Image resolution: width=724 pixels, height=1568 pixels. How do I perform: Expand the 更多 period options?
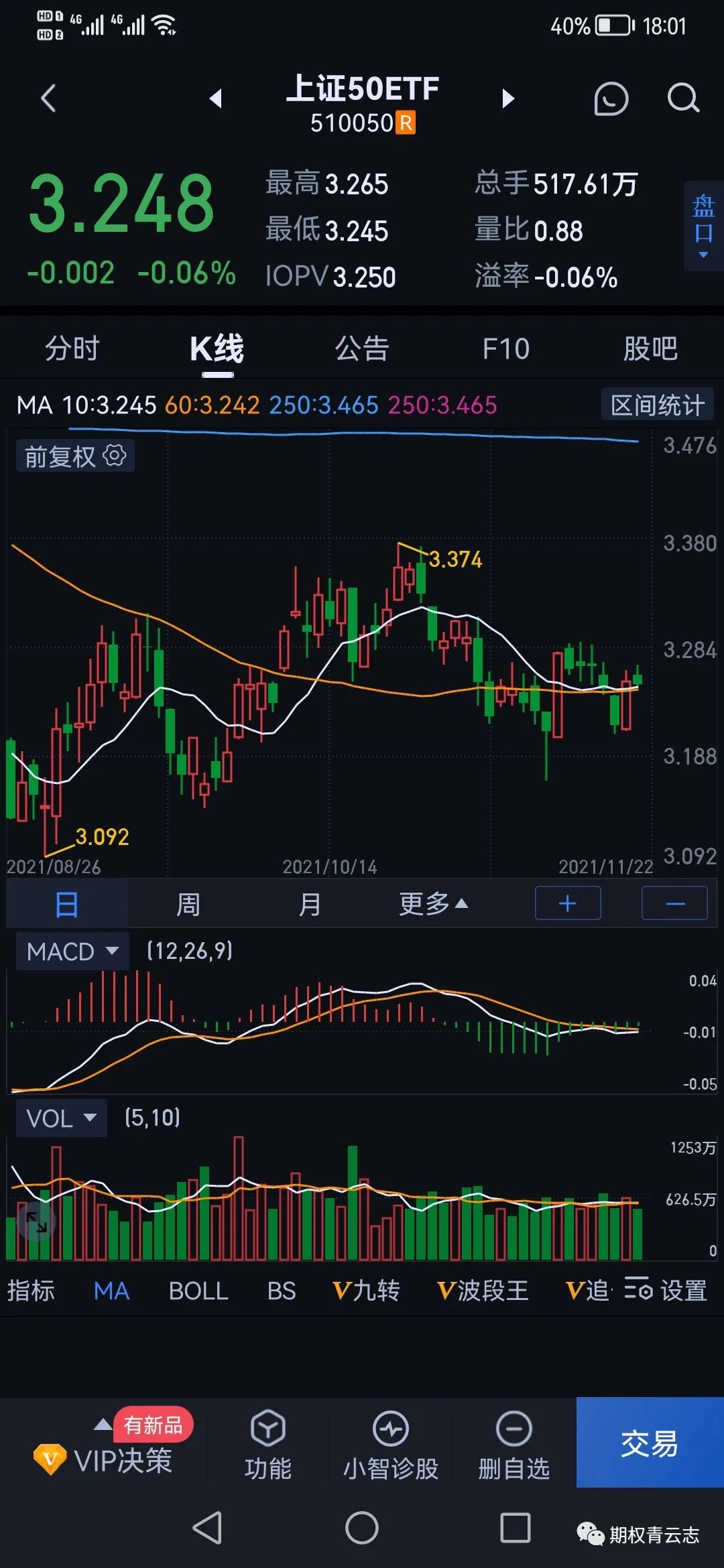tap(432, 905)
